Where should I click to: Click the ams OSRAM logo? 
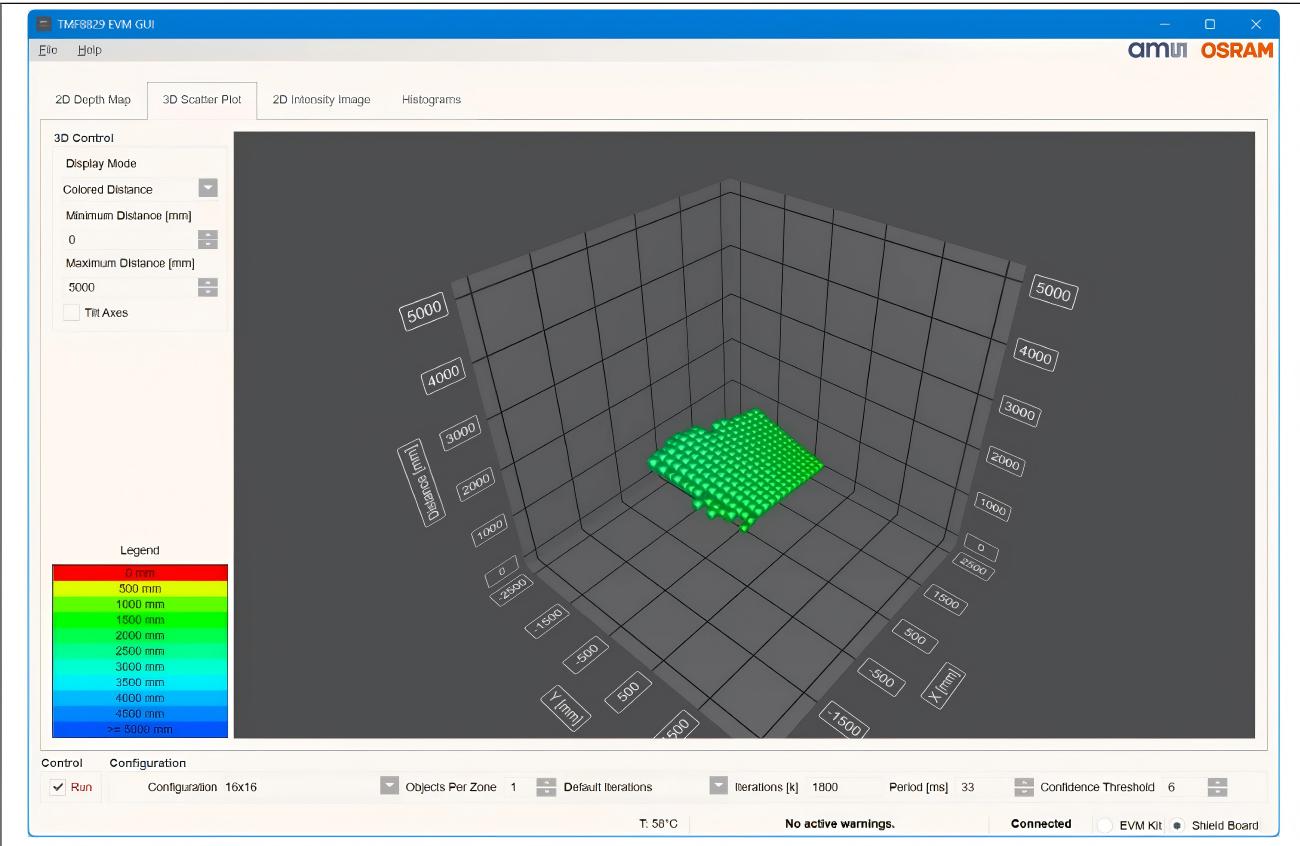coord(1200,50)
